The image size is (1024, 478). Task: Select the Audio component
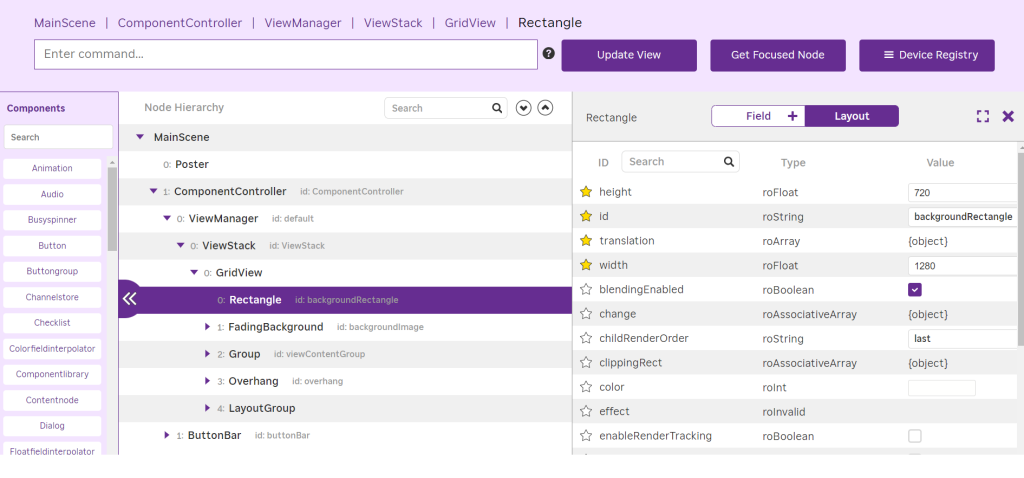pos(52,194)
